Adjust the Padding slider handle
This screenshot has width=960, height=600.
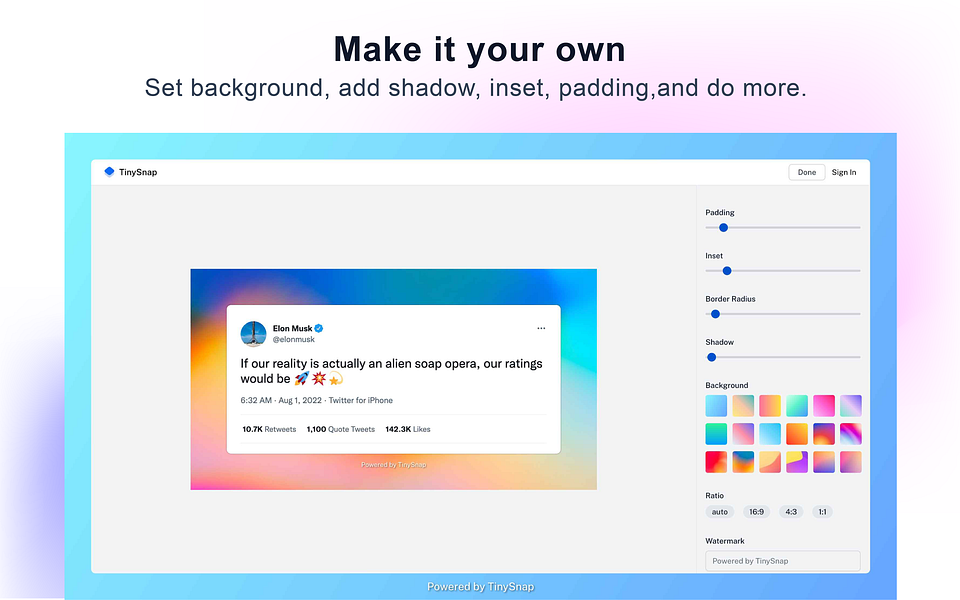pyautogui.click(x=723, y=228)
